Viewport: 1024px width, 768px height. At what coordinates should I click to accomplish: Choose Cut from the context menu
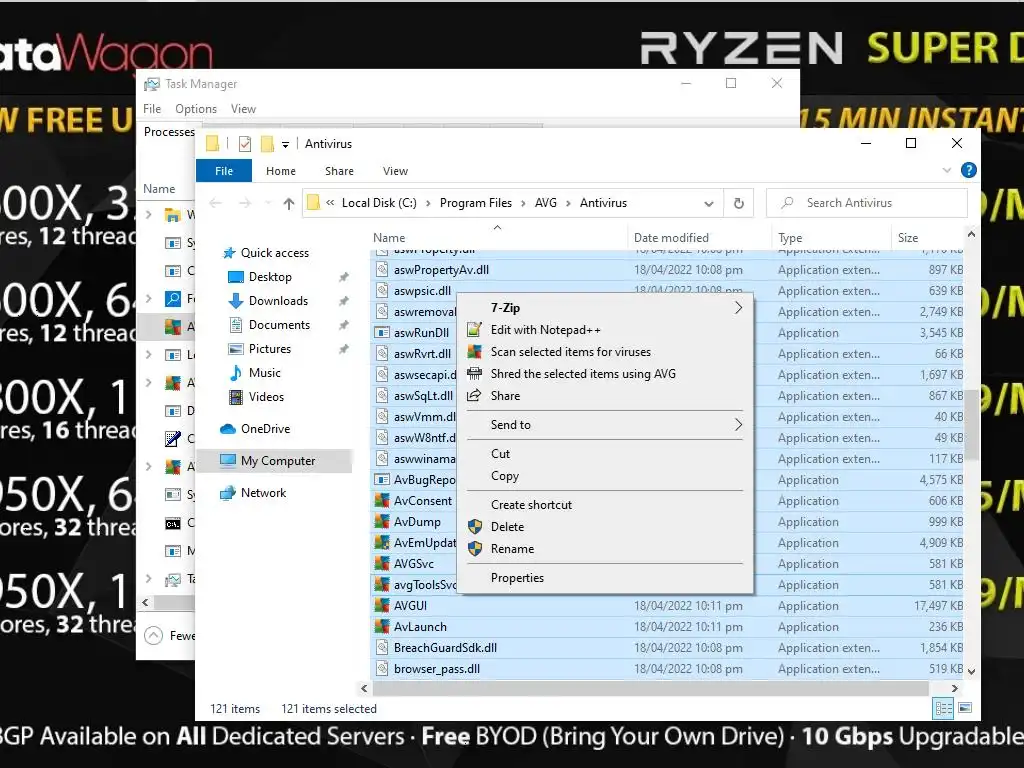click(605, 454)
